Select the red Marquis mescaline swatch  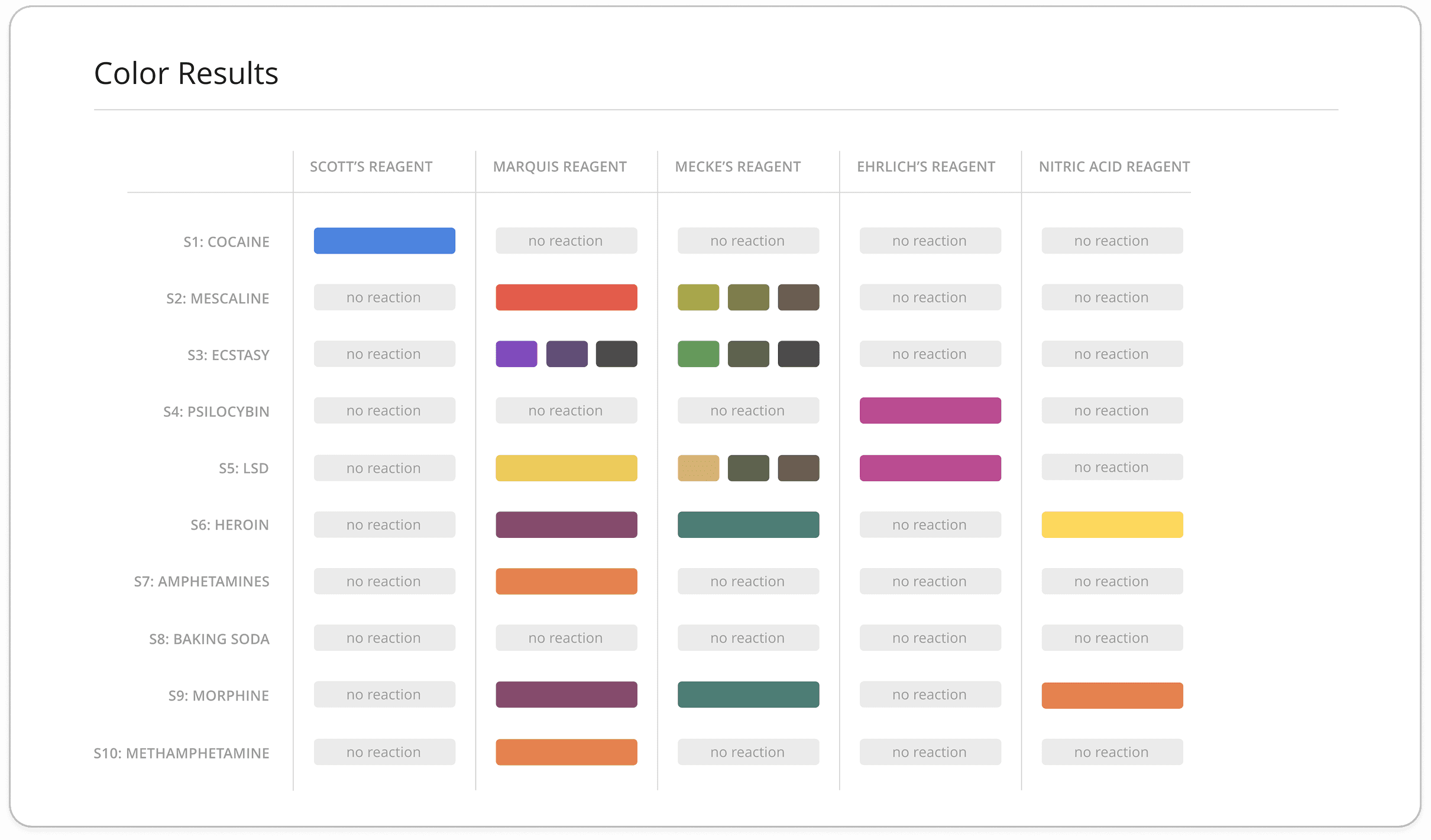click(x=566, y=297)
